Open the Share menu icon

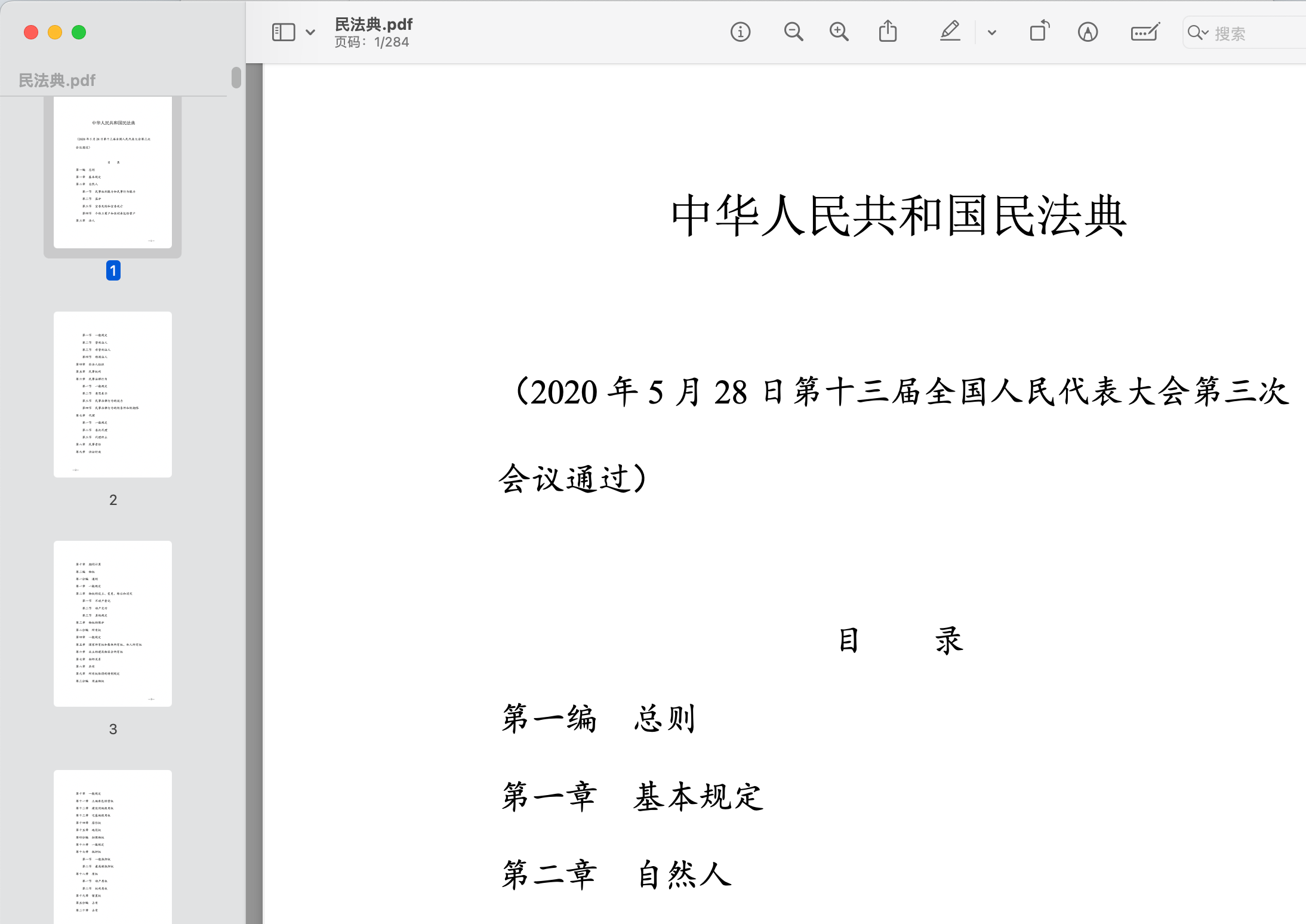pos(888,32)
